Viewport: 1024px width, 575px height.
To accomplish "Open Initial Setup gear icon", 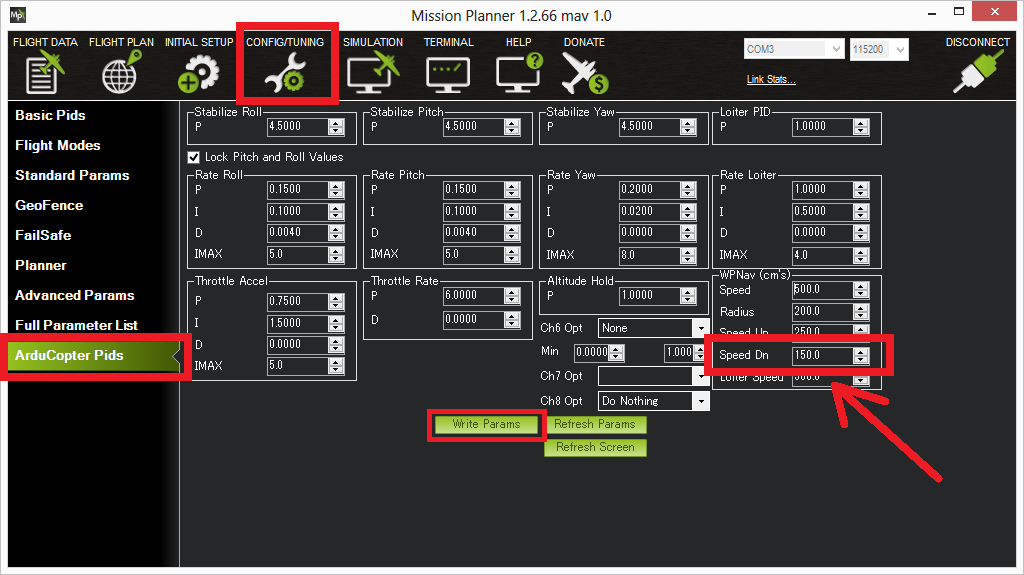I will 198,73.
